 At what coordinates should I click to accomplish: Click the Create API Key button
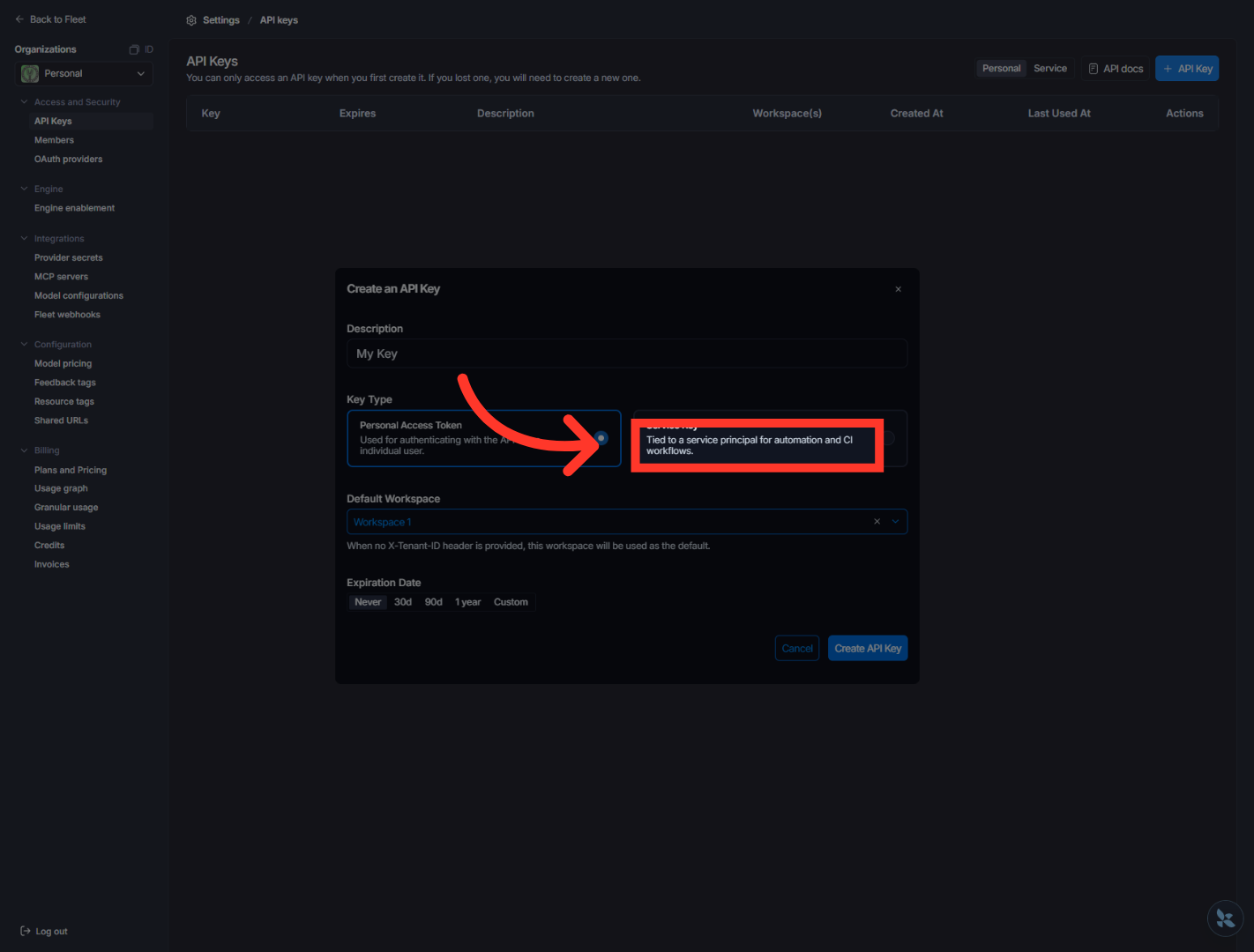868,649
